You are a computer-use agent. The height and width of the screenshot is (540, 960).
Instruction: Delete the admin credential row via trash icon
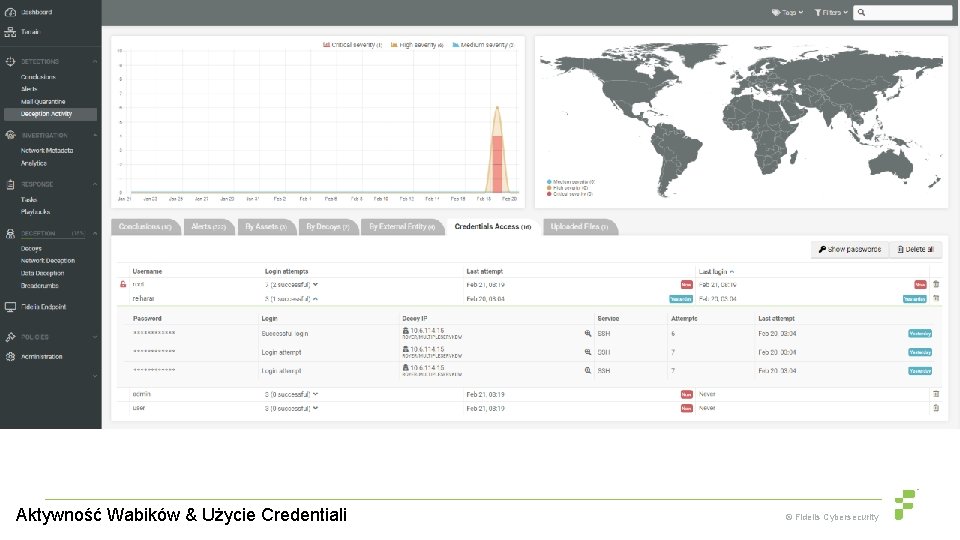click(936, 394)
